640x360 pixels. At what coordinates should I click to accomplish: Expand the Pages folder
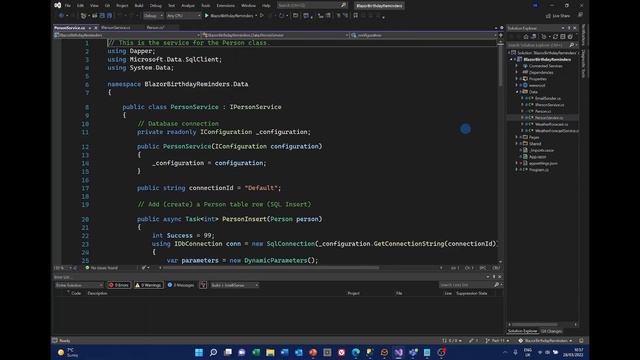point(517,137)
